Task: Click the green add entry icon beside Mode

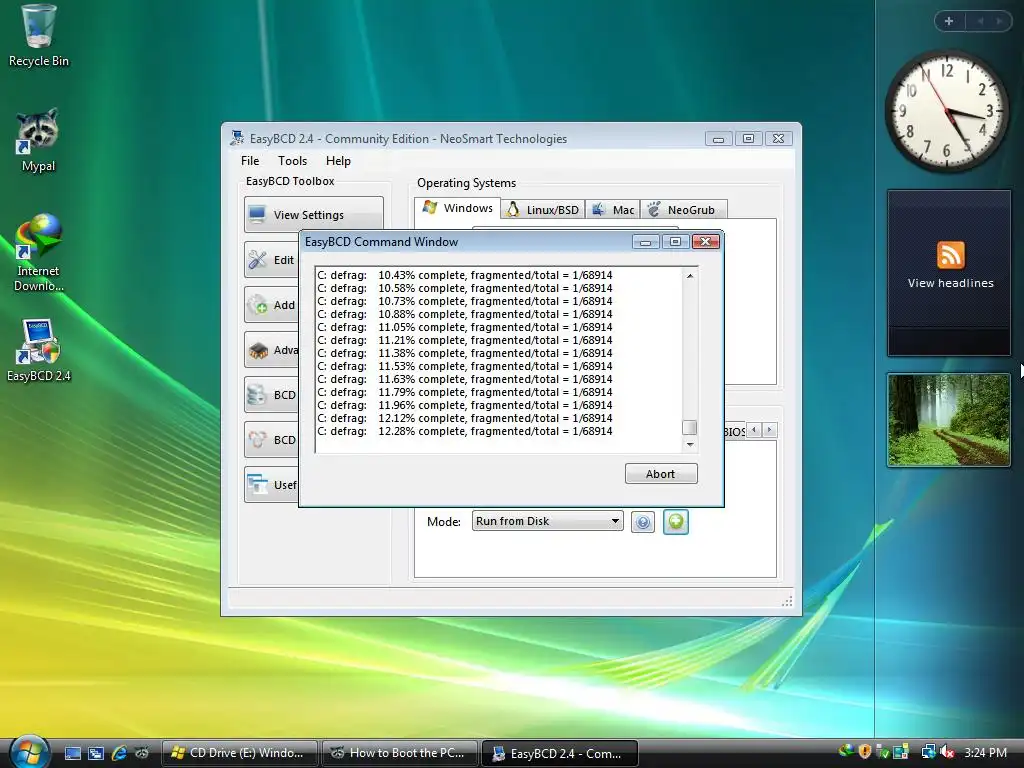Action: point(676,522)
